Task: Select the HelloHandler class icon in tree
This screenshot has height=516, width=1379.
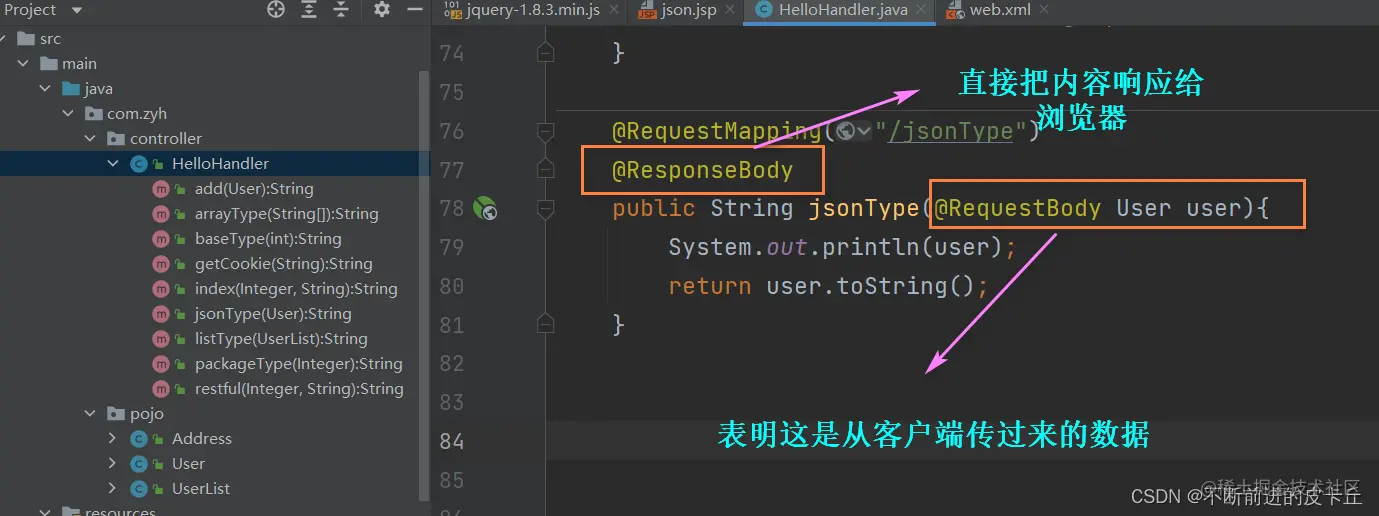Action: 140,163
